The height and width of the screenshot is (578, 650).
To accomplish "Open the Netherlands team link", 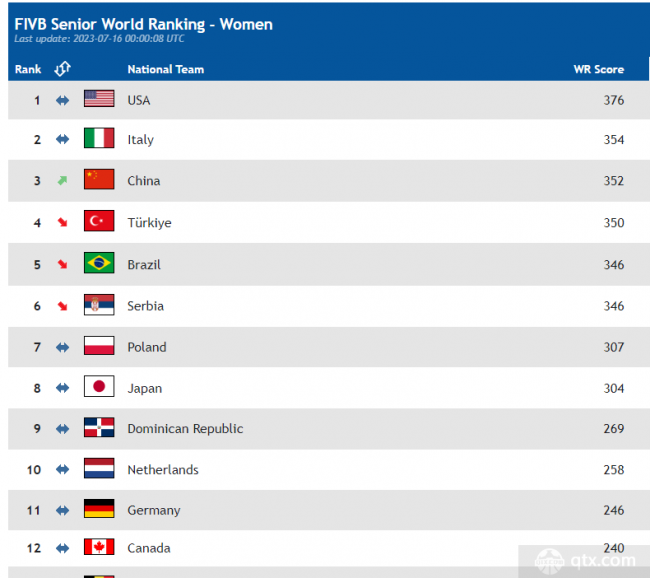I will (x=163, y=469).
